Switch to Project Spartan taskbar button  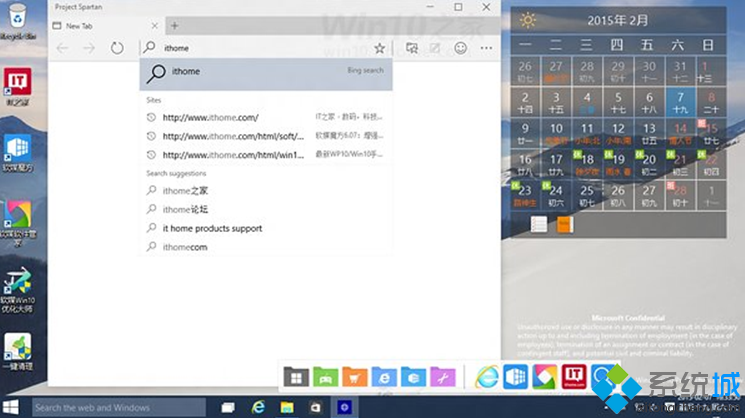click(344, 407)
